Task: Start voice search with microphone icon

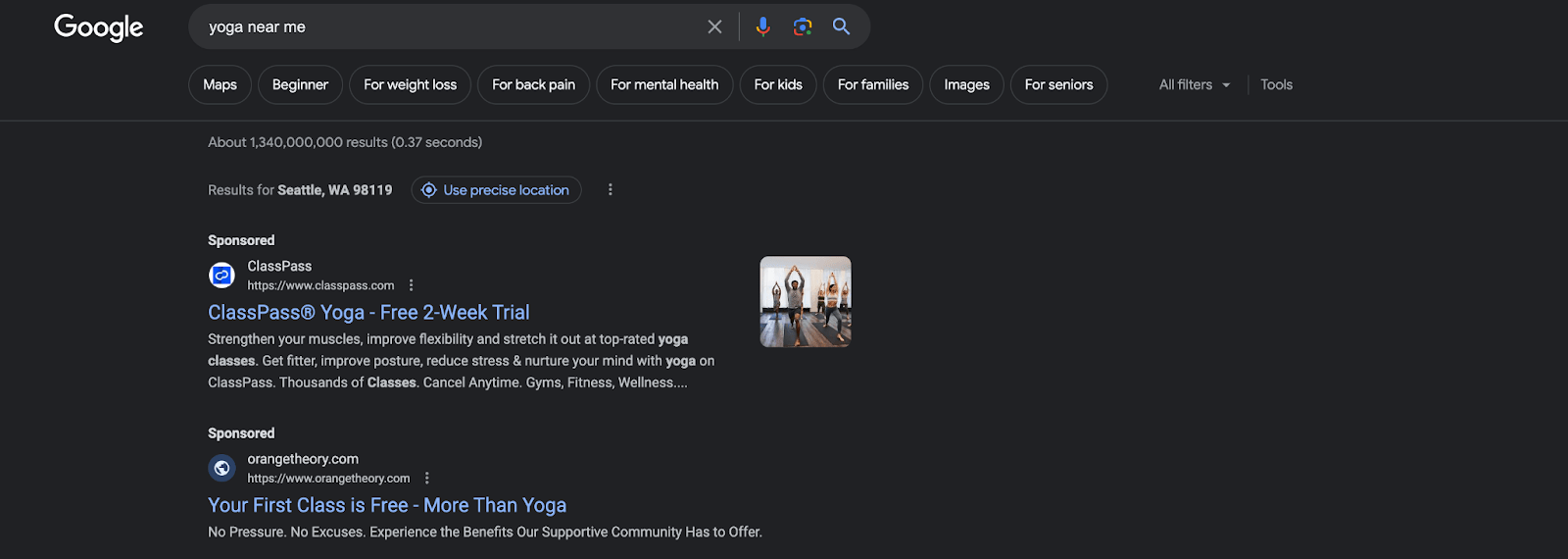Action: click(x=762, y=27)
